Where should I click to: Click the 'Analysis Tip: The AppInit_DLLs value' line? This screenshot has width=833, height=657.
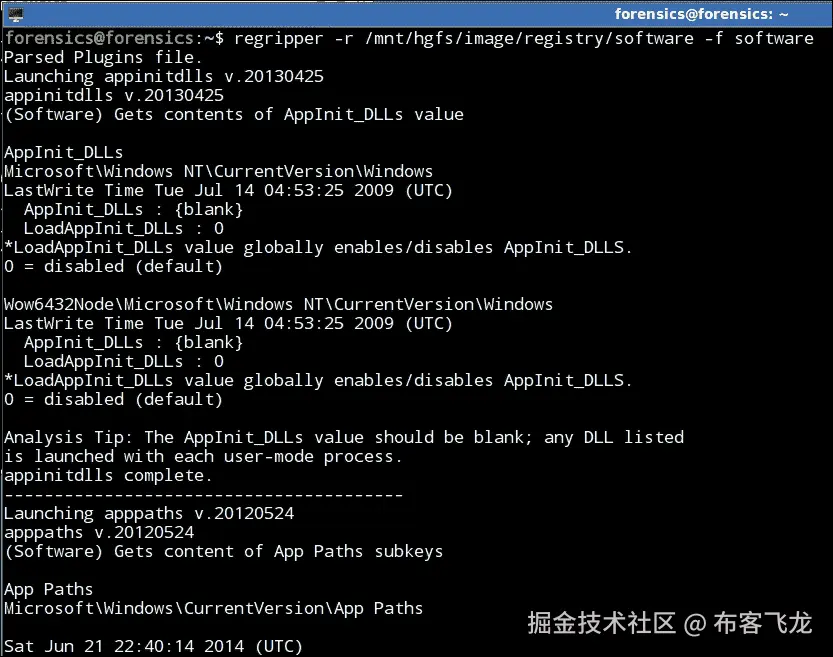pyautogui.click(x=344, y=438)
